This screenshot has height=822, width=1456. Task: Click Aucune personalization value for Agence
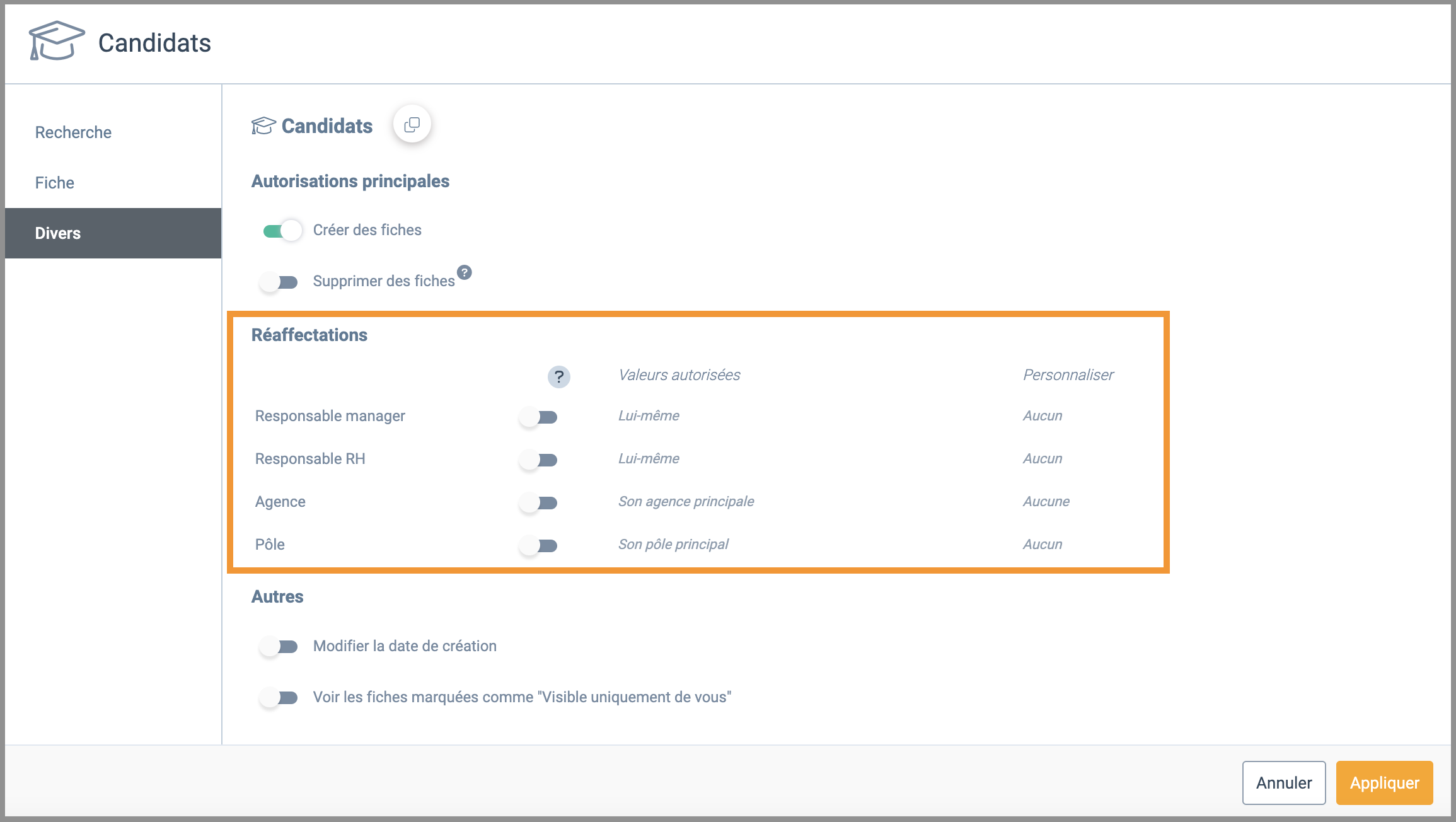coord(1046,501)
